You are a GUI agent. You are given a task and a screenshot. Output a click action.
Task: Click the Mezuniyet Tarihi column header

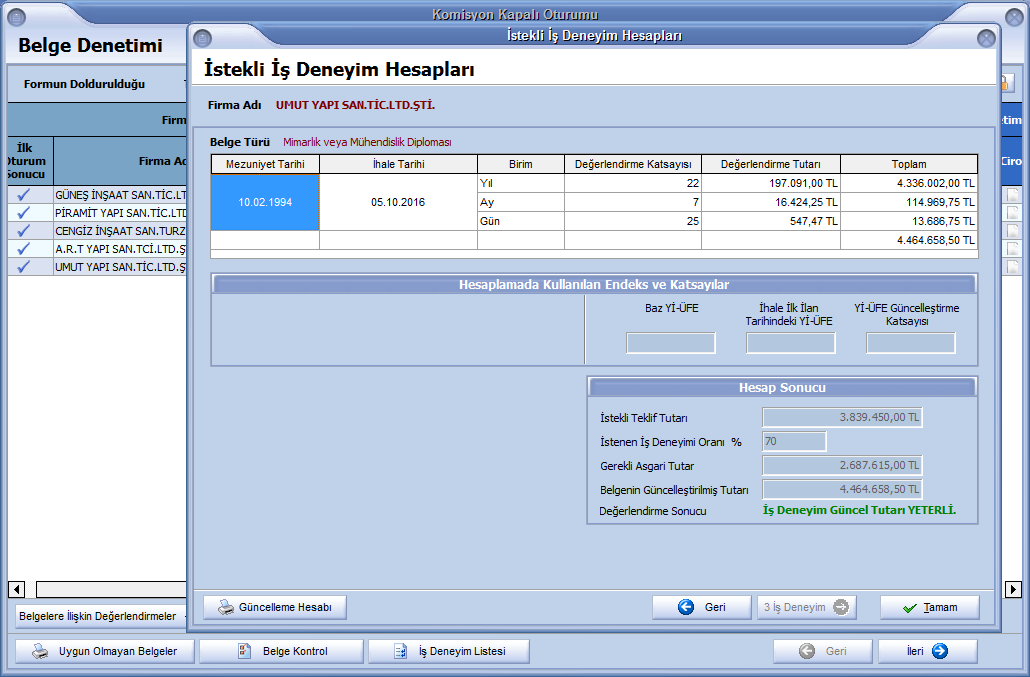(x=265, y=164)
